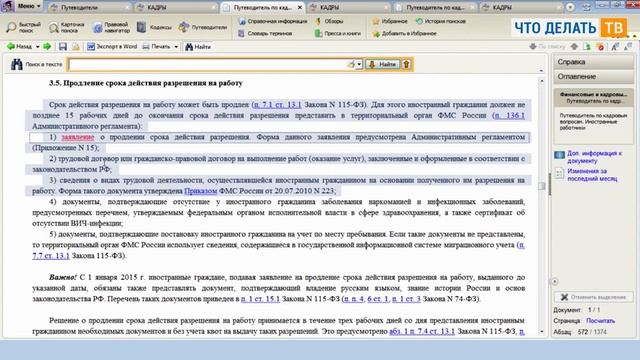The image size is (640, 360).
Task: Open the Назад history dropdown arrow
Action: pyautogui.click(x=38, y=47)
